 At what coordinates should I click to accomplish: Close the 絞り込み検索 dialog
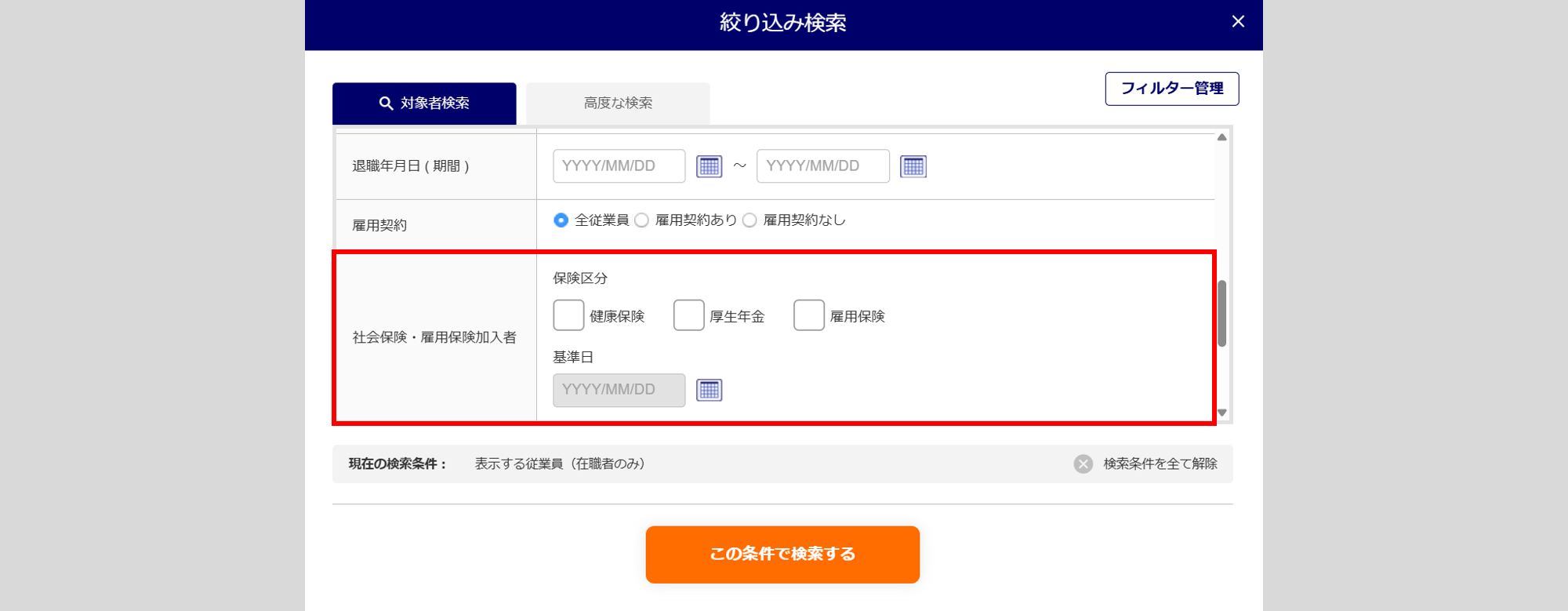point(1238,22)
